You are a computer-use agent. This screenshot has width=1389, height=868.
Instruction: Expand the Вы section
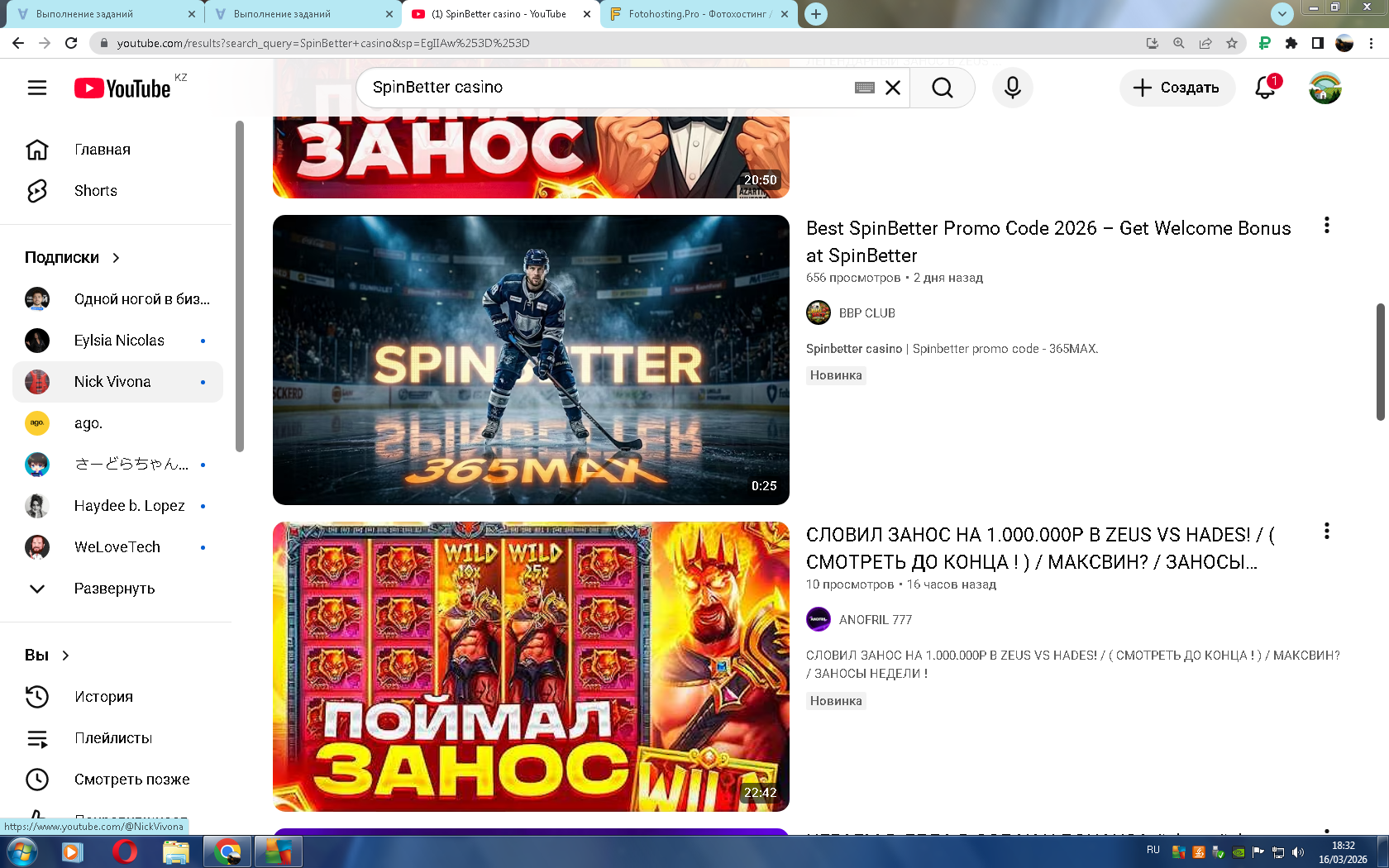pyautogui.click(x=47, y=656)
